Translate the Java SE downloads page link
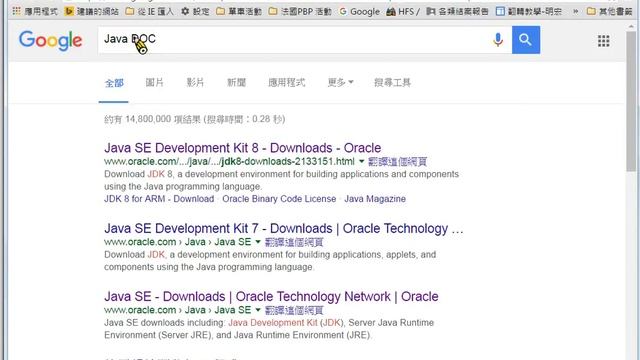Screen dimensions: 640x360 point(294,310)
